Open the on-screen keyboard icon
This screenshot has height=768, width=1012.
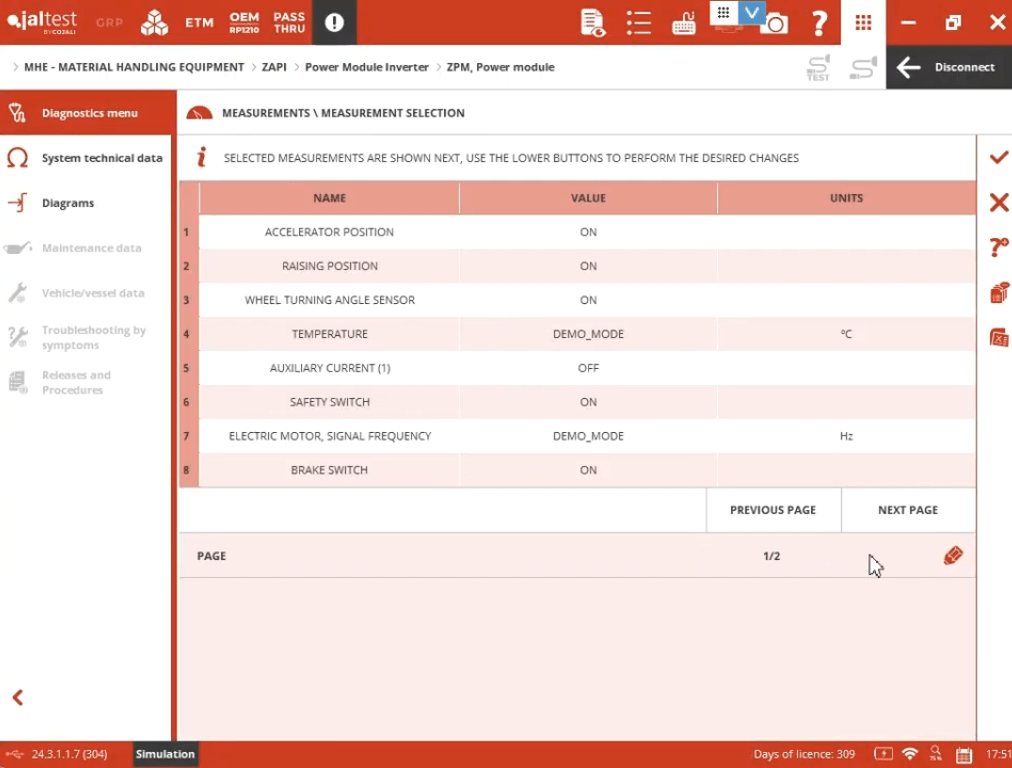click(x=683, y=24)
